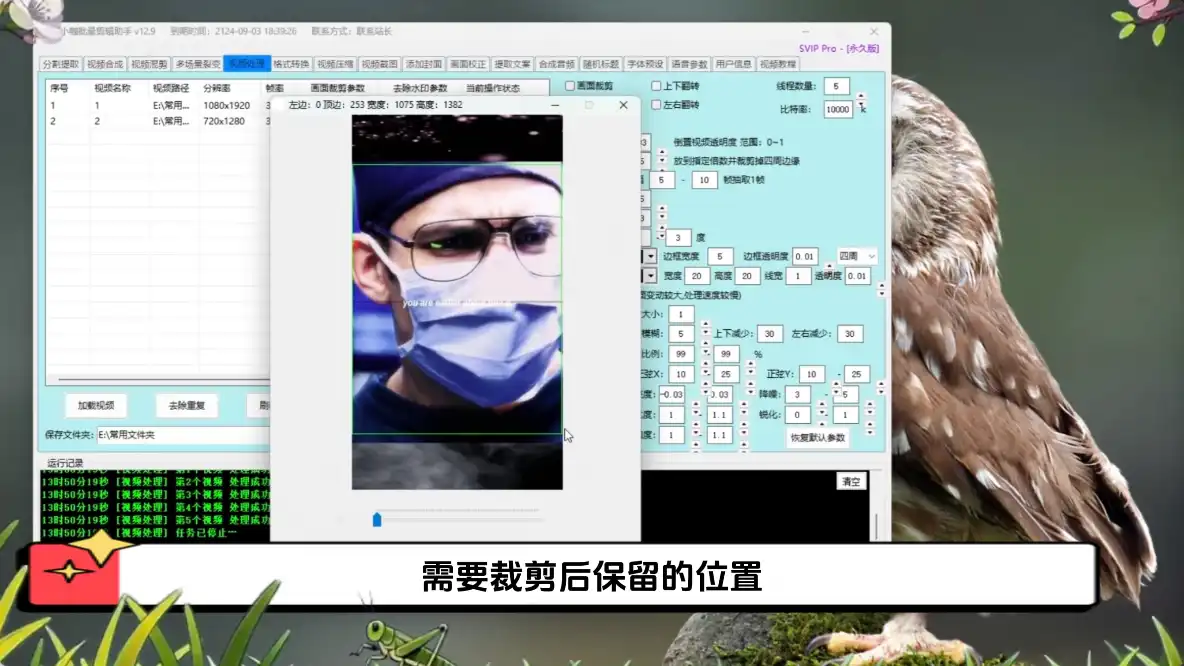Screen dimensions: 1184x666
Task: Click the 降噪 minimum value field
Action: coord(797,394)
